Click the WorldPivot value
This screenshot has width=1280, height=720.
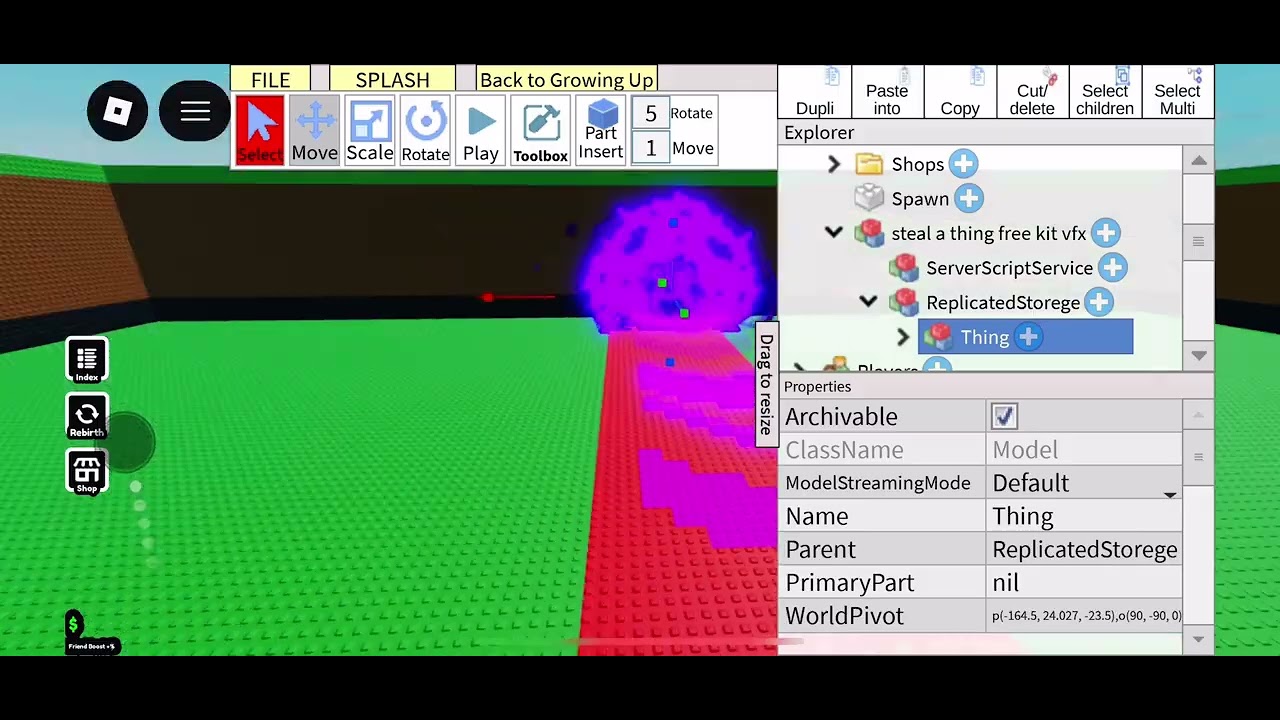coord(1085,616)
